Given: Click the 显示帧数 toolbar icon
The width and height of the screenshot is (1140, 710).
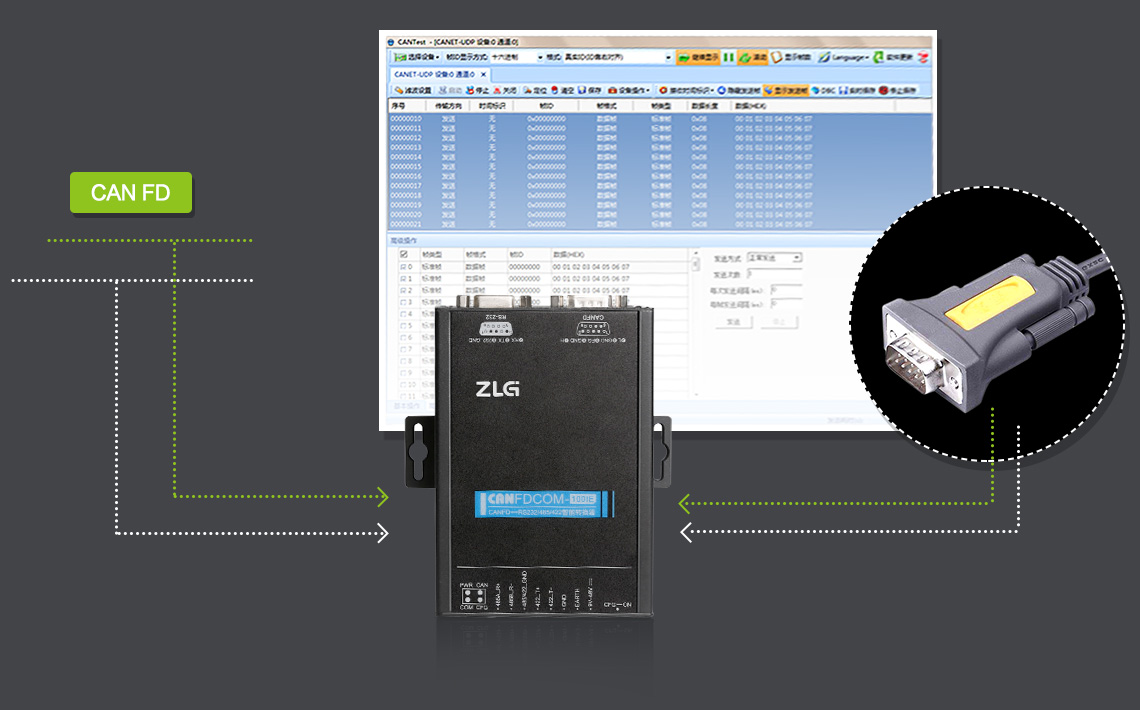Looking at the screenshot, I should tap(790, 58).
